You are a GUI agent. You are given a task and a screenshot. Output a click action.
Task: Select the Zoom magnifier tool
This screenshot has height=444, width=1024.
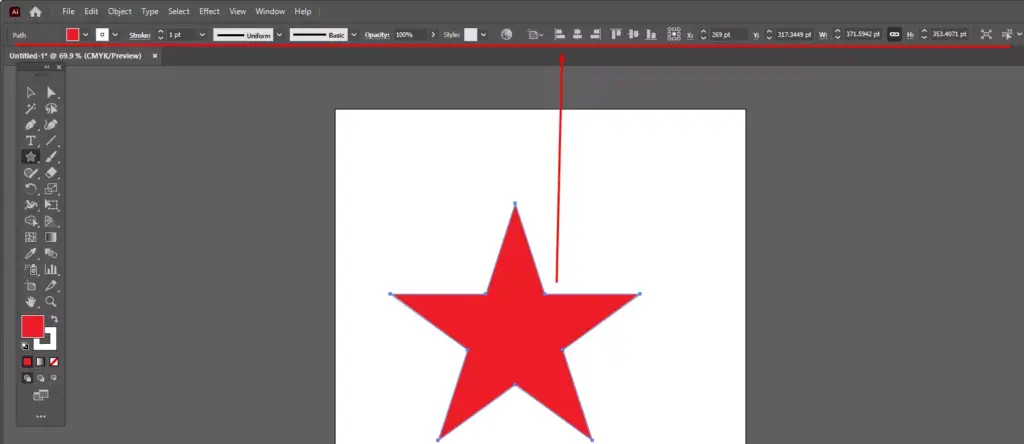pos(52,302)
